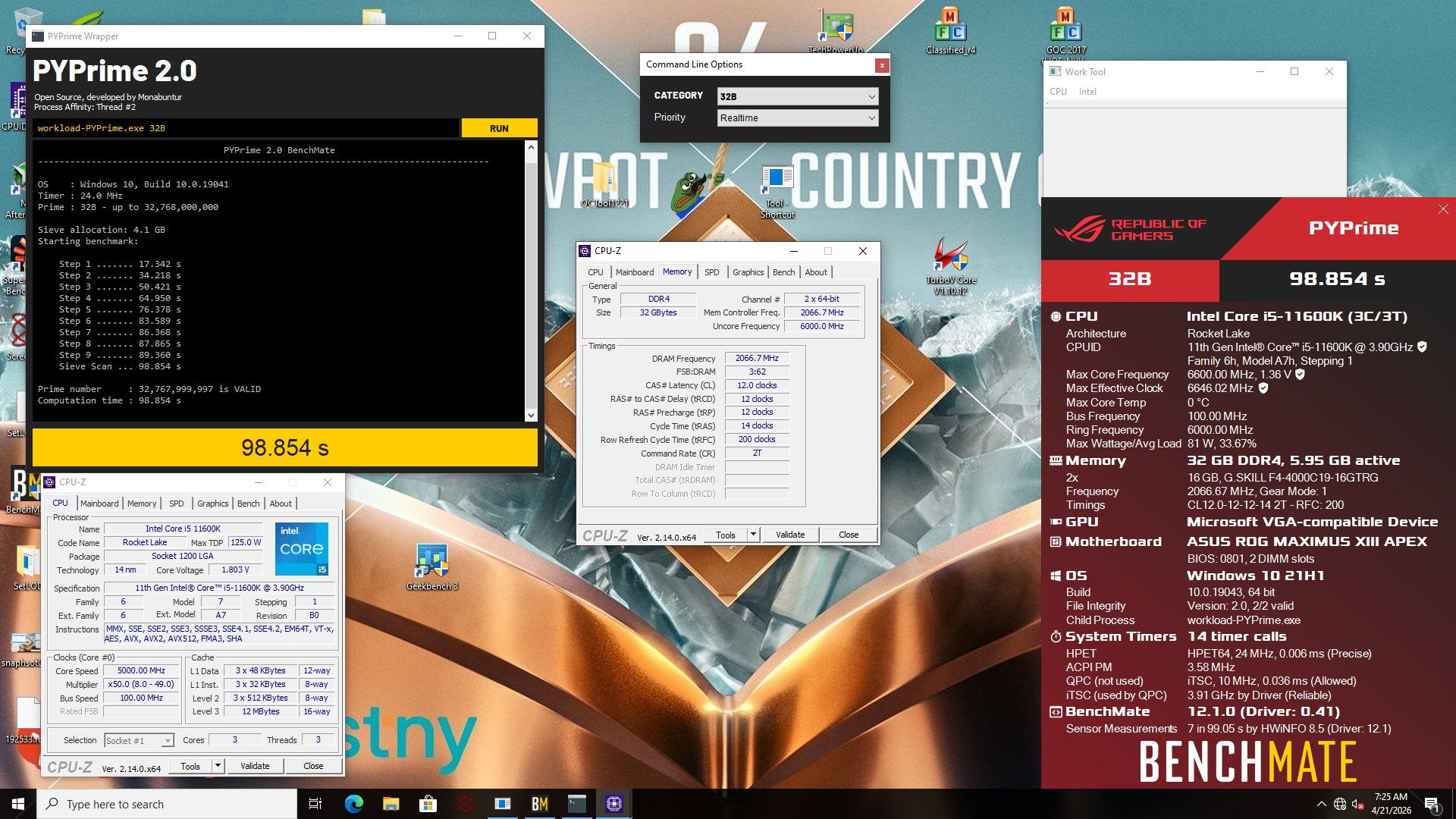Open About tab in lower-left CPU-Z window
The width and height of the screenshot is (1456, 819).
click(x=281, y=504)
